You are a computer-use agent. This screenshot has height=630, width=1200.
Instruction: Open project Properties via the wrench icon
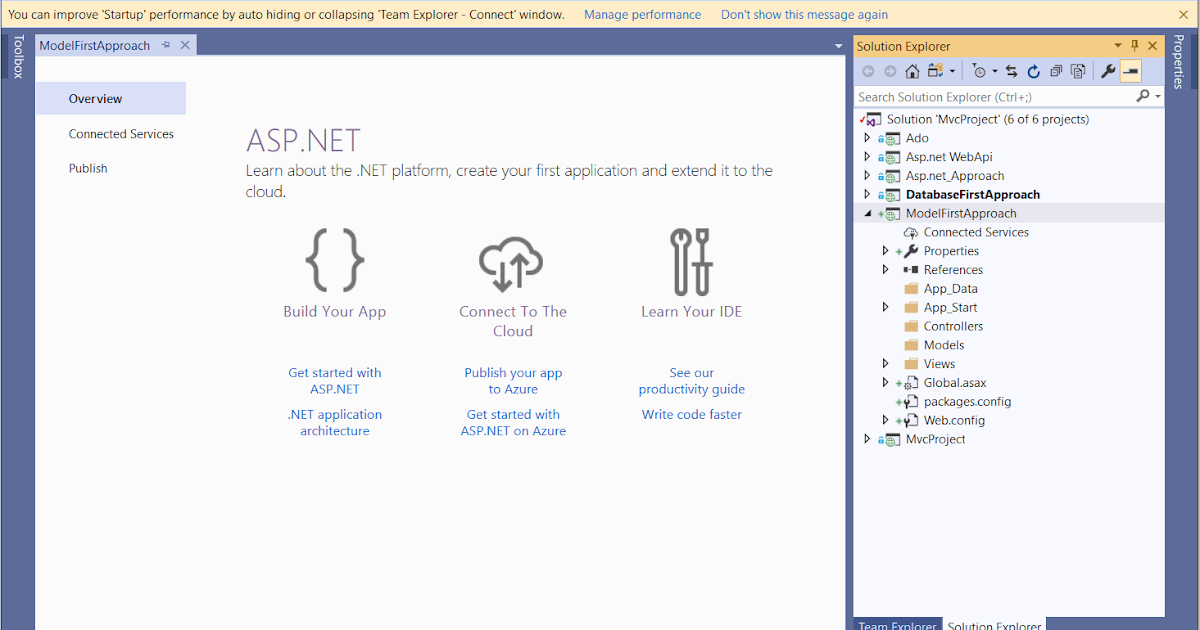pyautogui.click(x=1109, y=71)
